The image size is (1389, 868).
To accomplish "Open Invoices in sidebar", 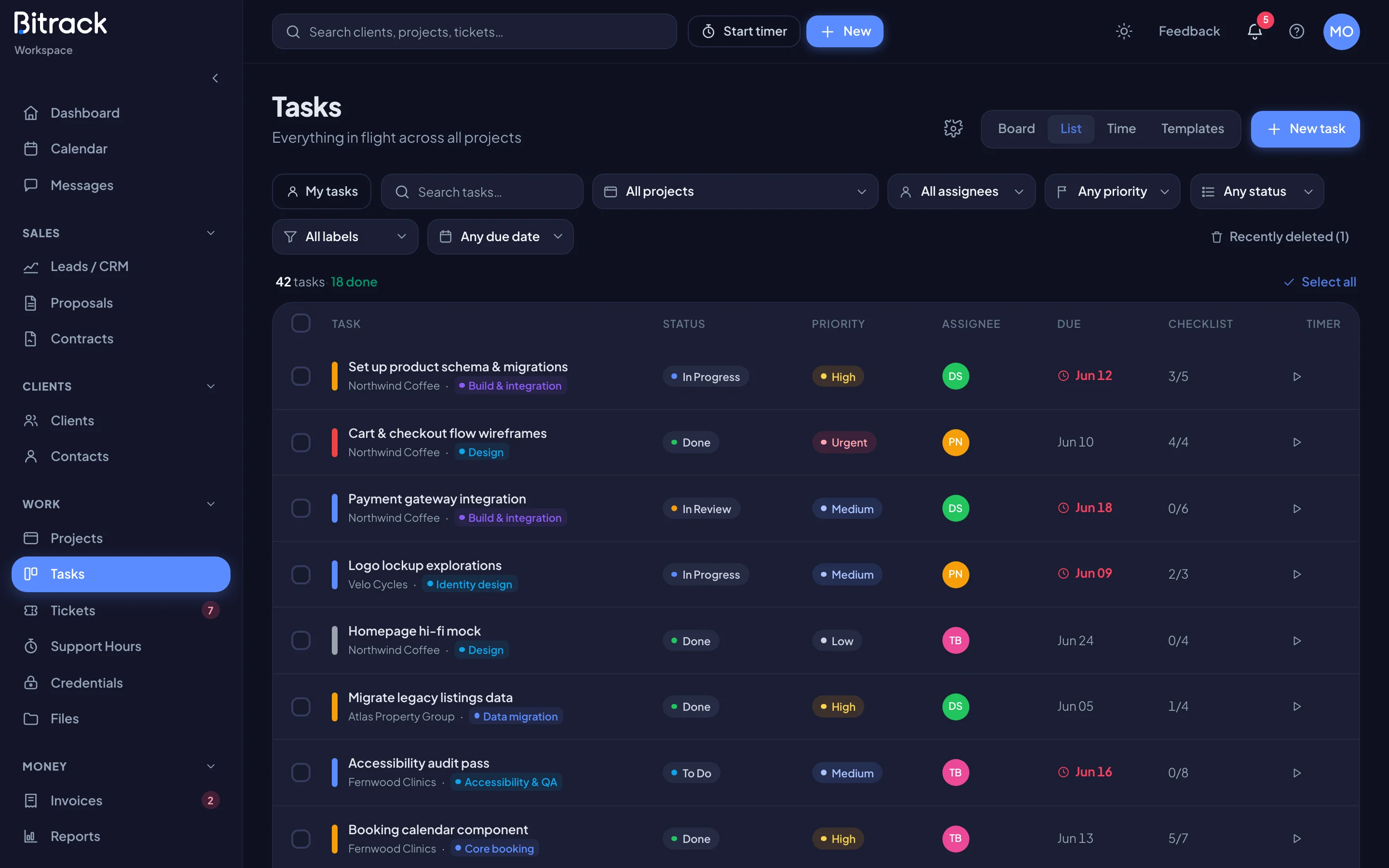I will pos(121,800).
